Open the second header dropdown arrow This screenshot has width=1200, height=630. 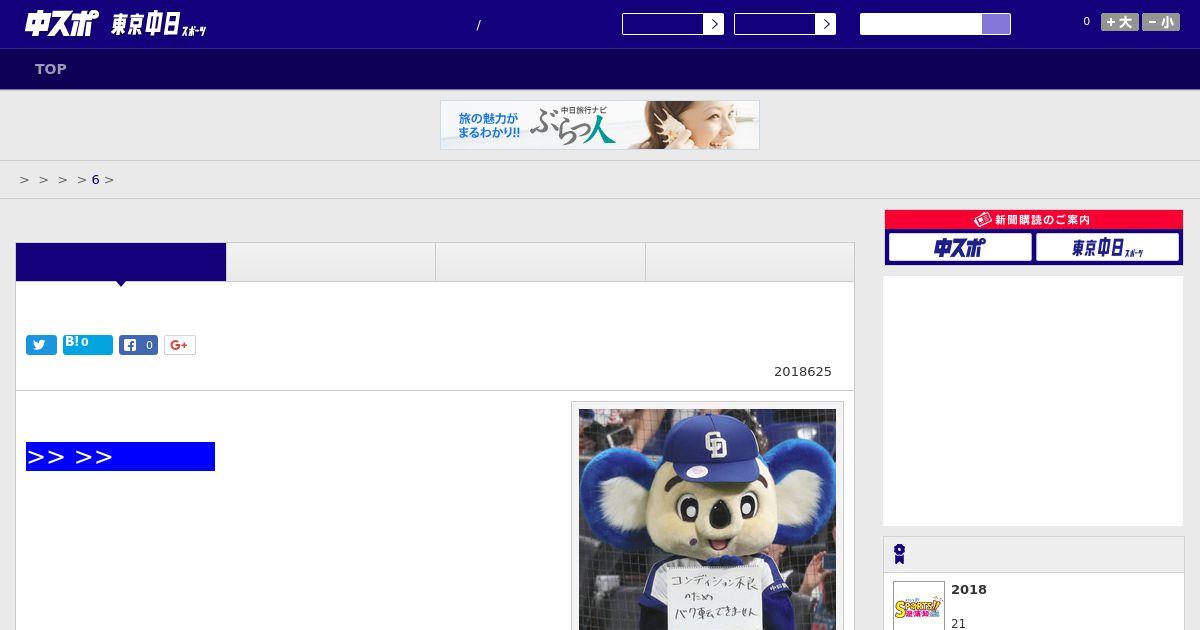click(825, 24)
